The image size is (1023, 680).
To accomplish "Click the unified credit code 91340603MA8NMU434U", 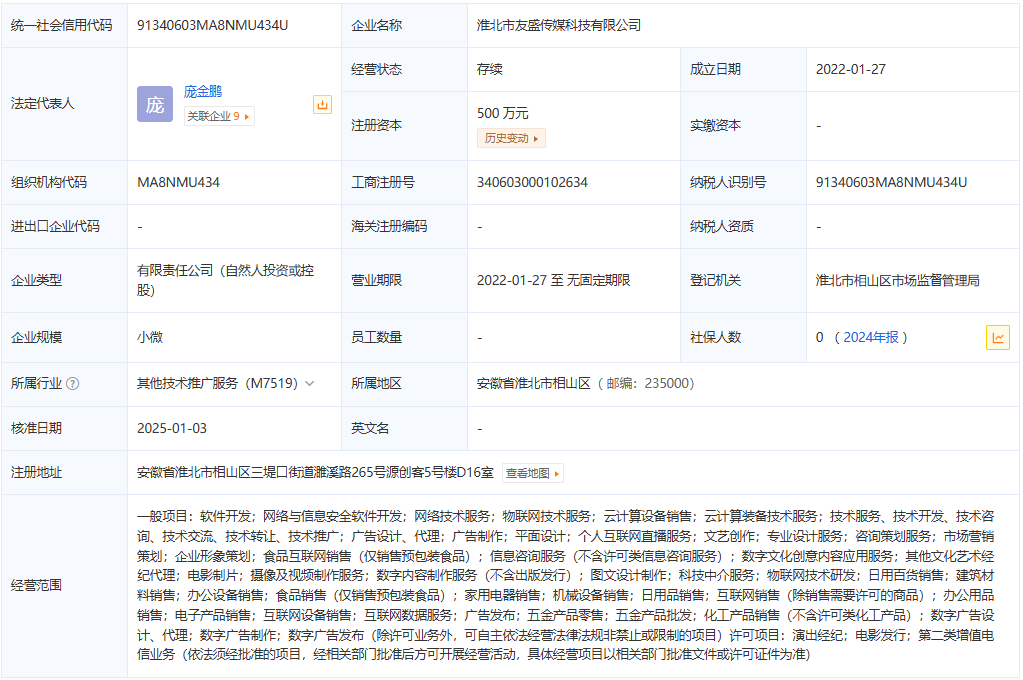I will pyautogui.click(x=212, y=25).
